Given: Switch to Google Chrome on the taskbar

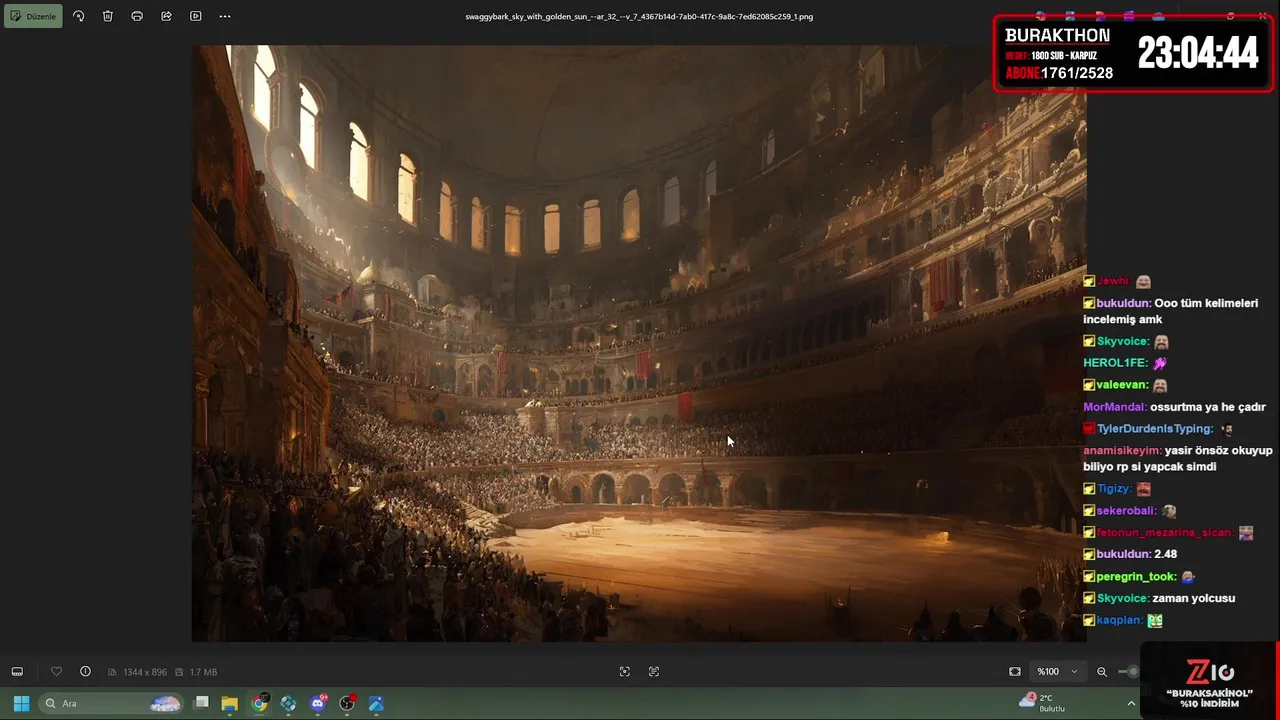Looking at the screenshot, I should pos(259,703).
